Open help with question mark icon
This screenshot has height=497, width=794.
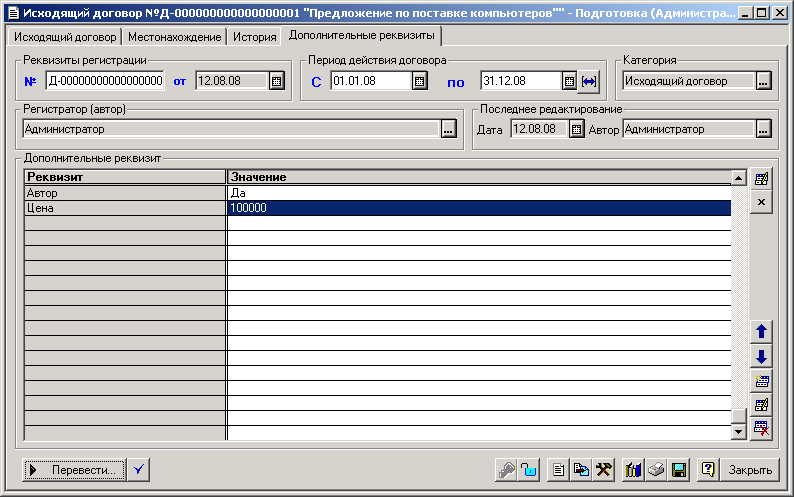click(x=708, y=470)
